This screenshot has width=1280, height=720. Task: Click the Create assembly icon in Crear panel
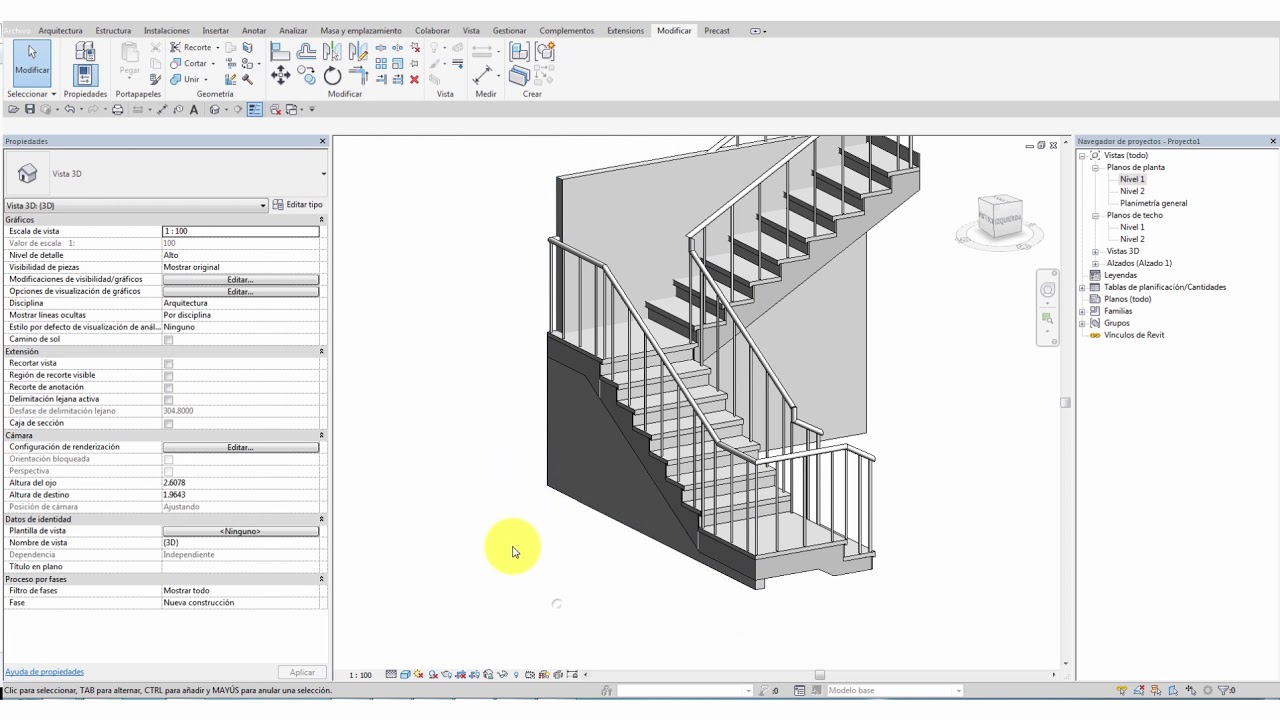click(x=519, y=51)
